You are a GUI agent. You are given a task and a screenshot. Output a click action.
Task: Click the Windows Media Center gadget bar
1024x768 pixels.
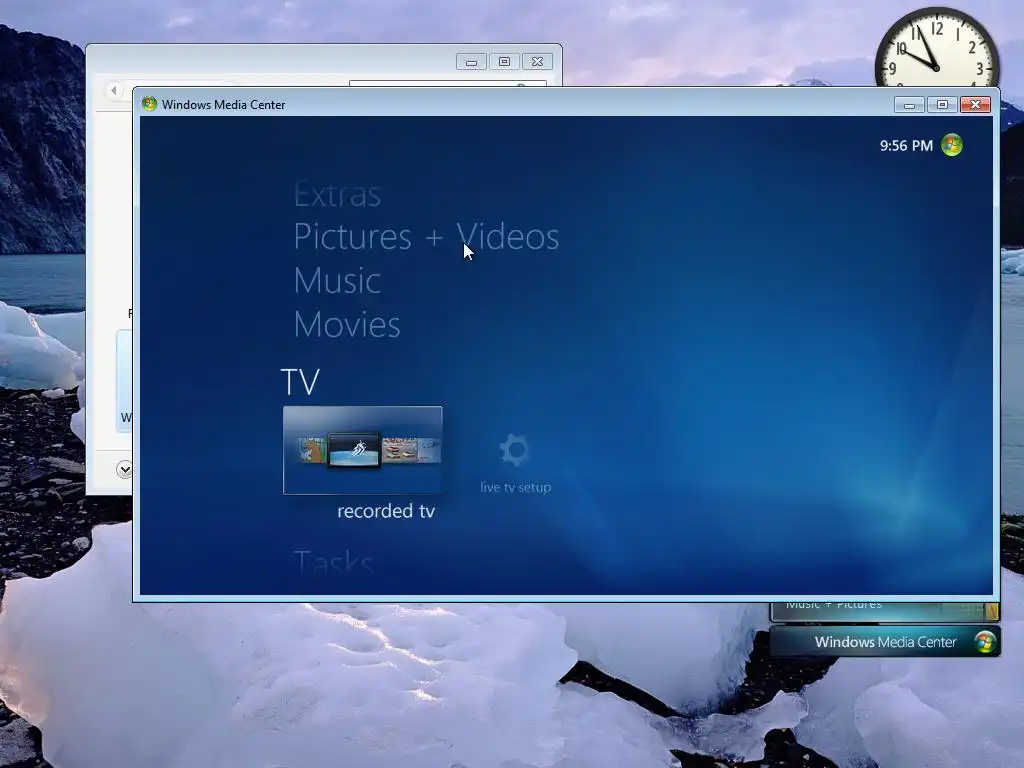pos(884,642)
